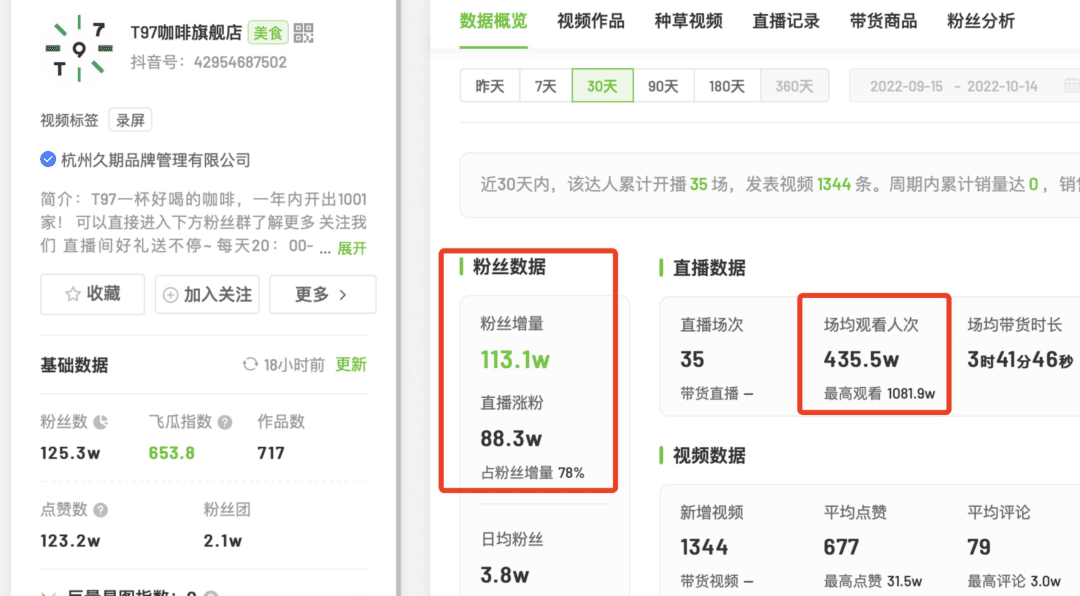Open the 种草视频 tab
Viewport: 1080px width, 596px height.
688,21
